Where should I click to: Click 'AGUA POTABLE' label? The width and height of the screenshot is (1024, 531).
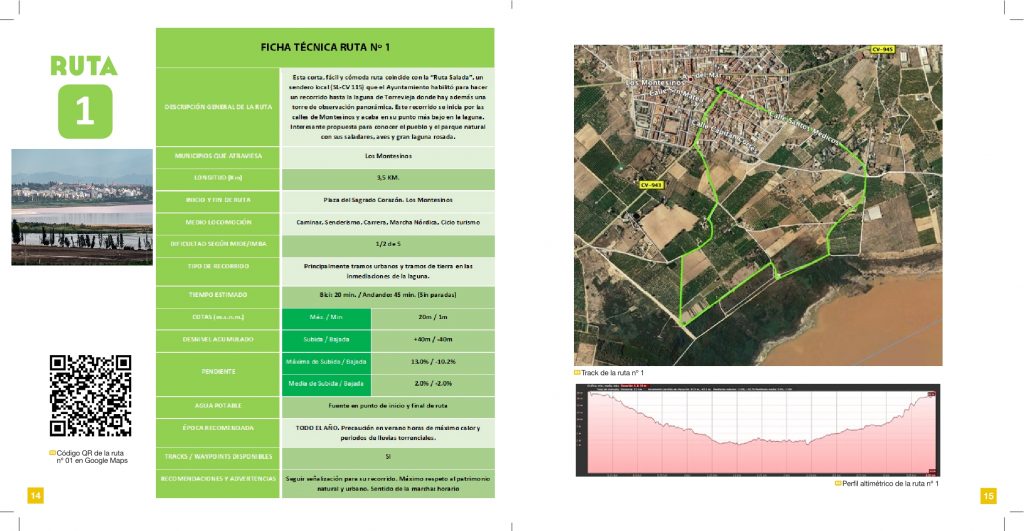(x=218, y=406)
